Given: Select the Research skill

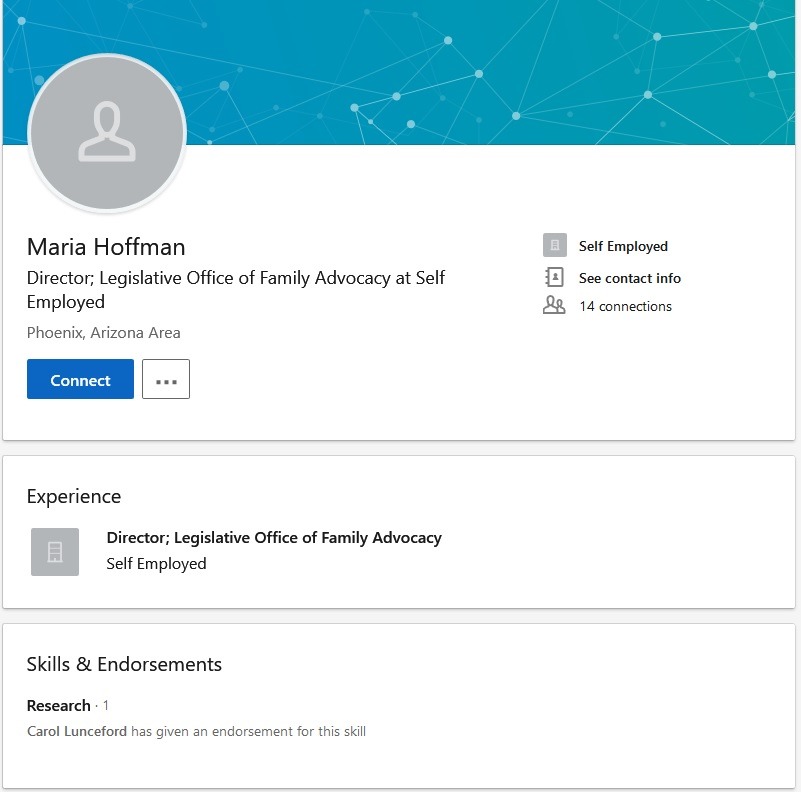Looking at the screenshot, I should point(58,705).
